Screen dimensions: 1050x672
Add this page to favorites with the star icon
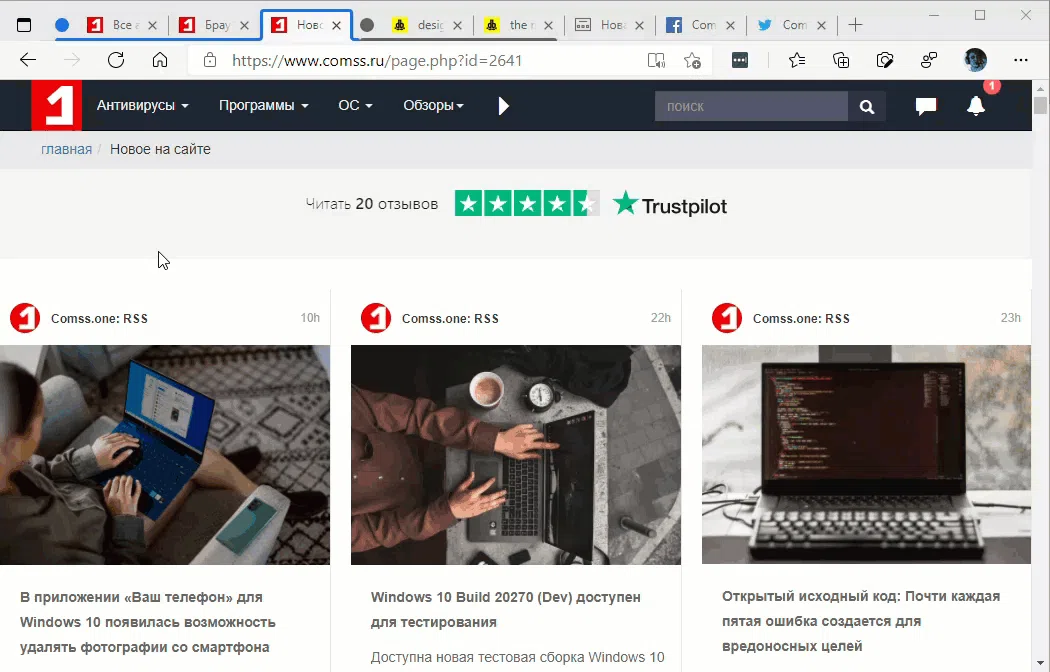point(796,60)
